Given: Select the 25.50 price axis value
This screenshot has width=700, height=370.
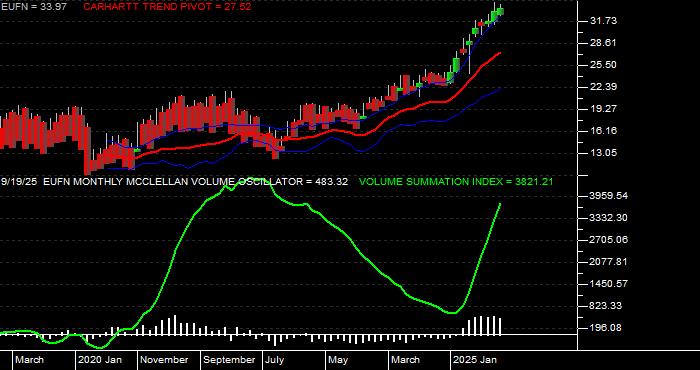Looking at the screenshot, I should point(603,65).
